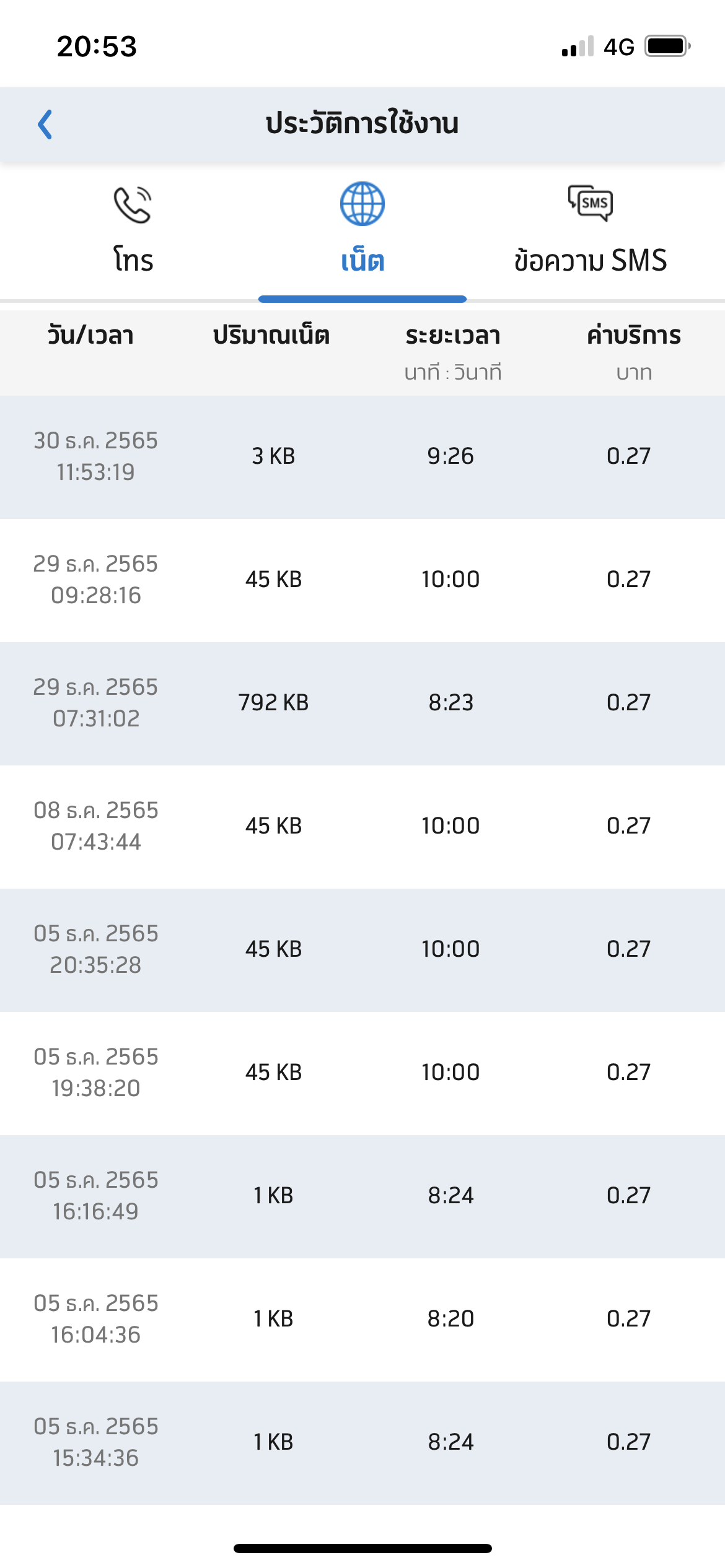Select the เน็ต tab label
Viewport: 725px width, 1568px height.
(x=362, y=261)
